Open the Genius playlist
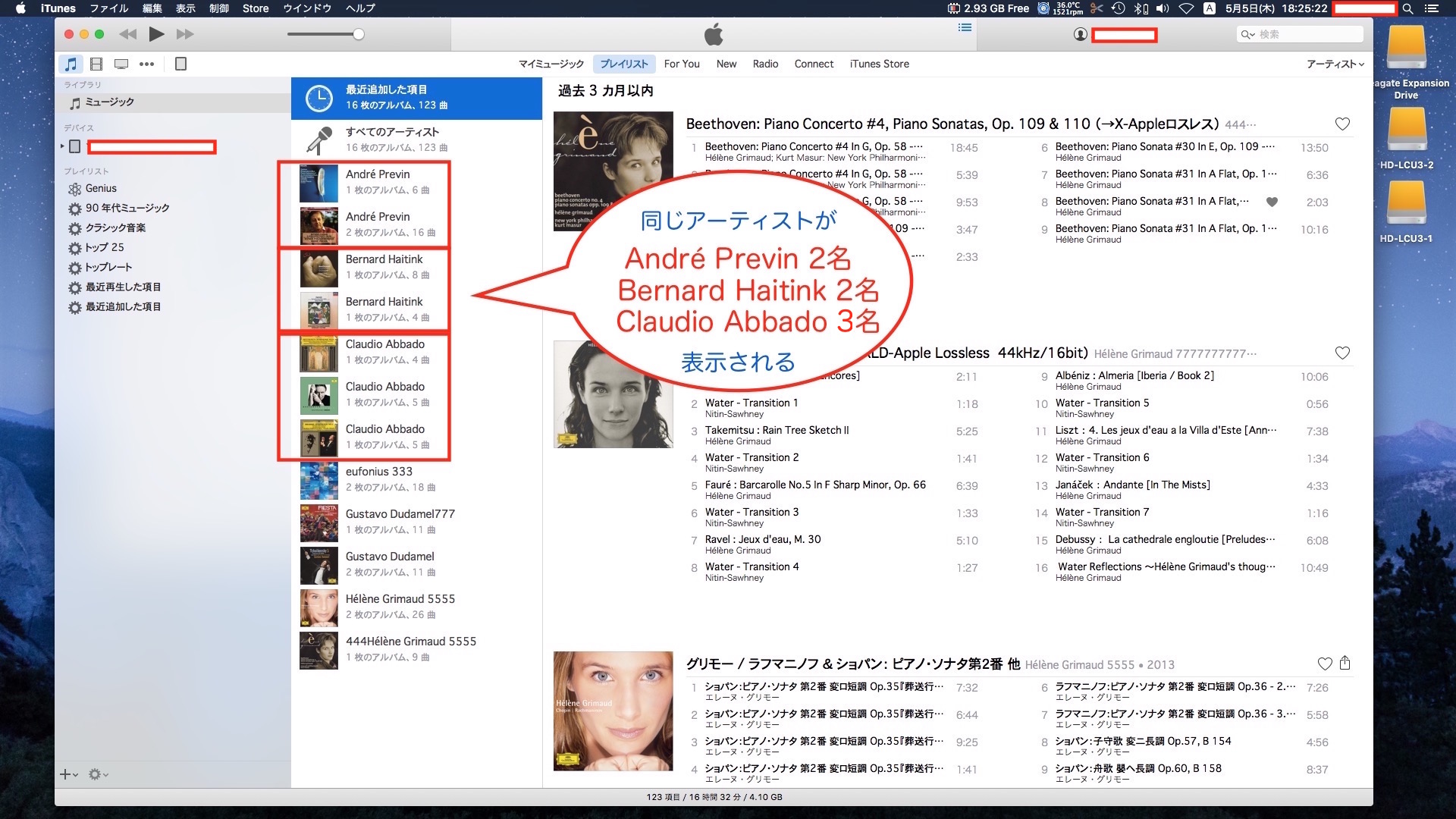Viewport: 1456px width, 819px height. [101, 188]
